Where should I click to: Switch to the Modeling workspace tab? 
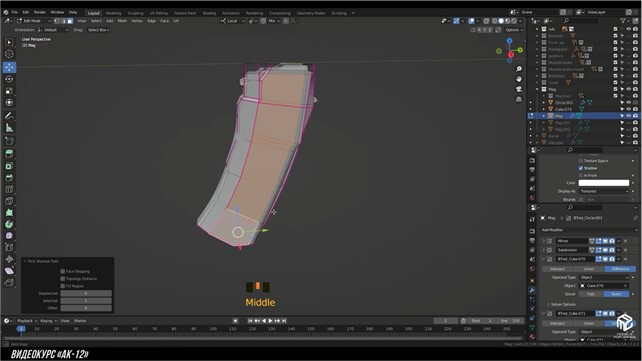click(113, 13)
